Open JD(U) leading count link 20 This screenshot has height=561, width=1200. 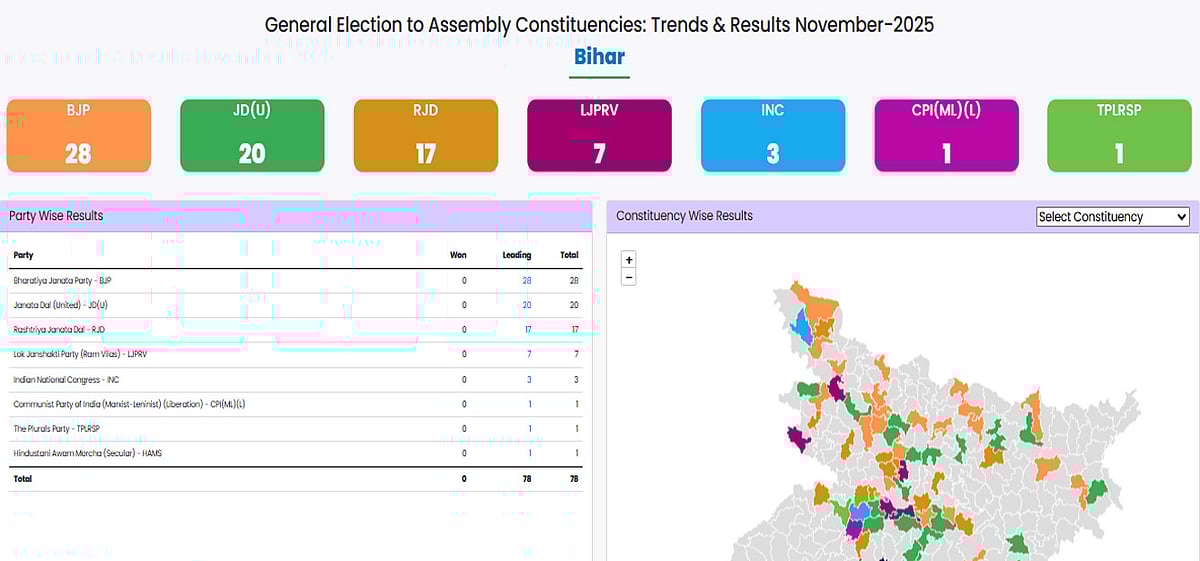pyautogui.click(x=527, y=306)
